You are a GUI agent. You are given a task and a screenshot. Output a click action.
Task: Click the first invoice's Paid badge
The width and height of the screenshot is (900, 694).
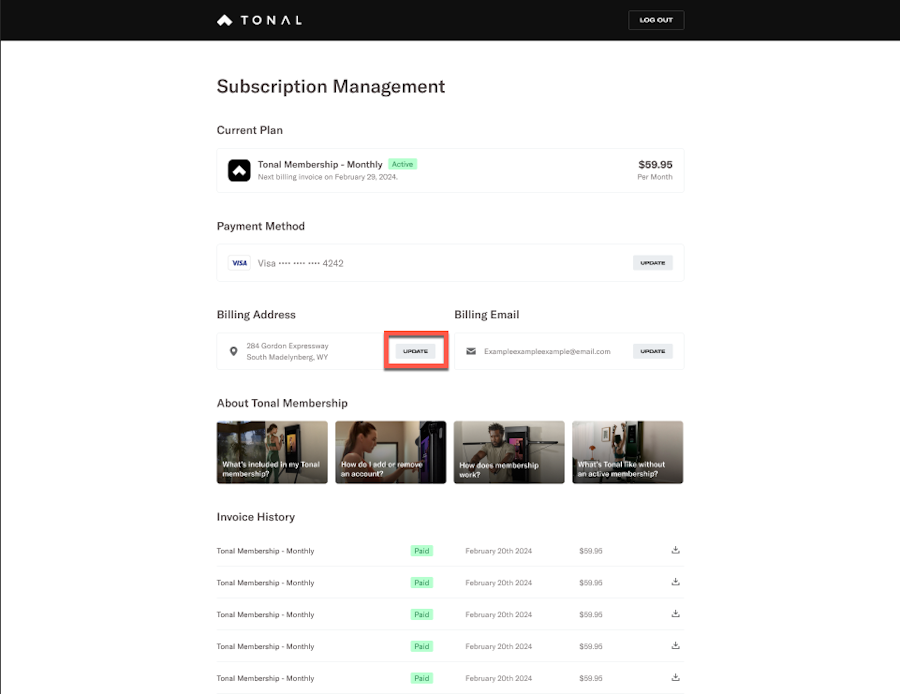click(x=422, y=551)
